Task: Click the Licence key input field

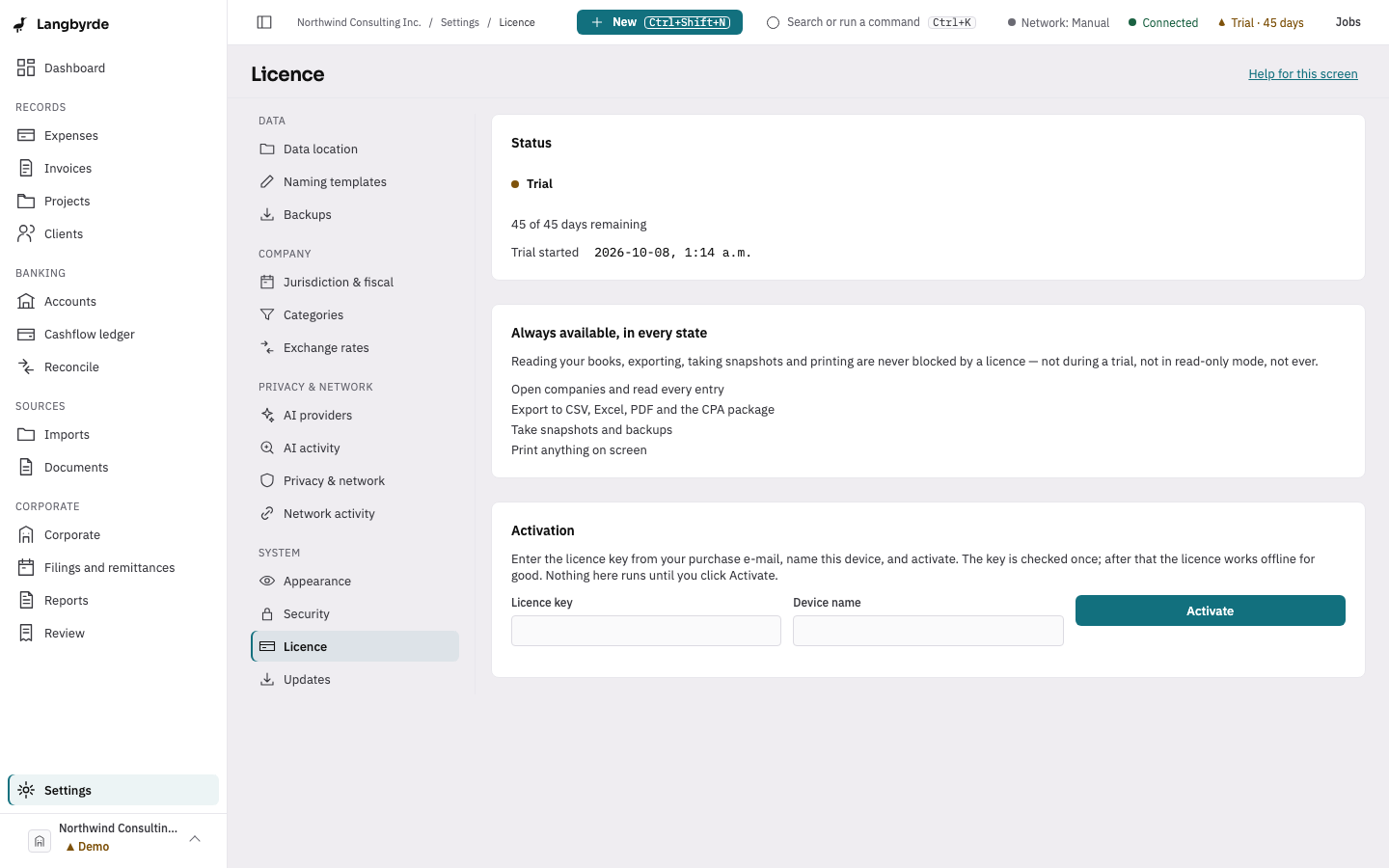Action: click(x=646, y=631)
